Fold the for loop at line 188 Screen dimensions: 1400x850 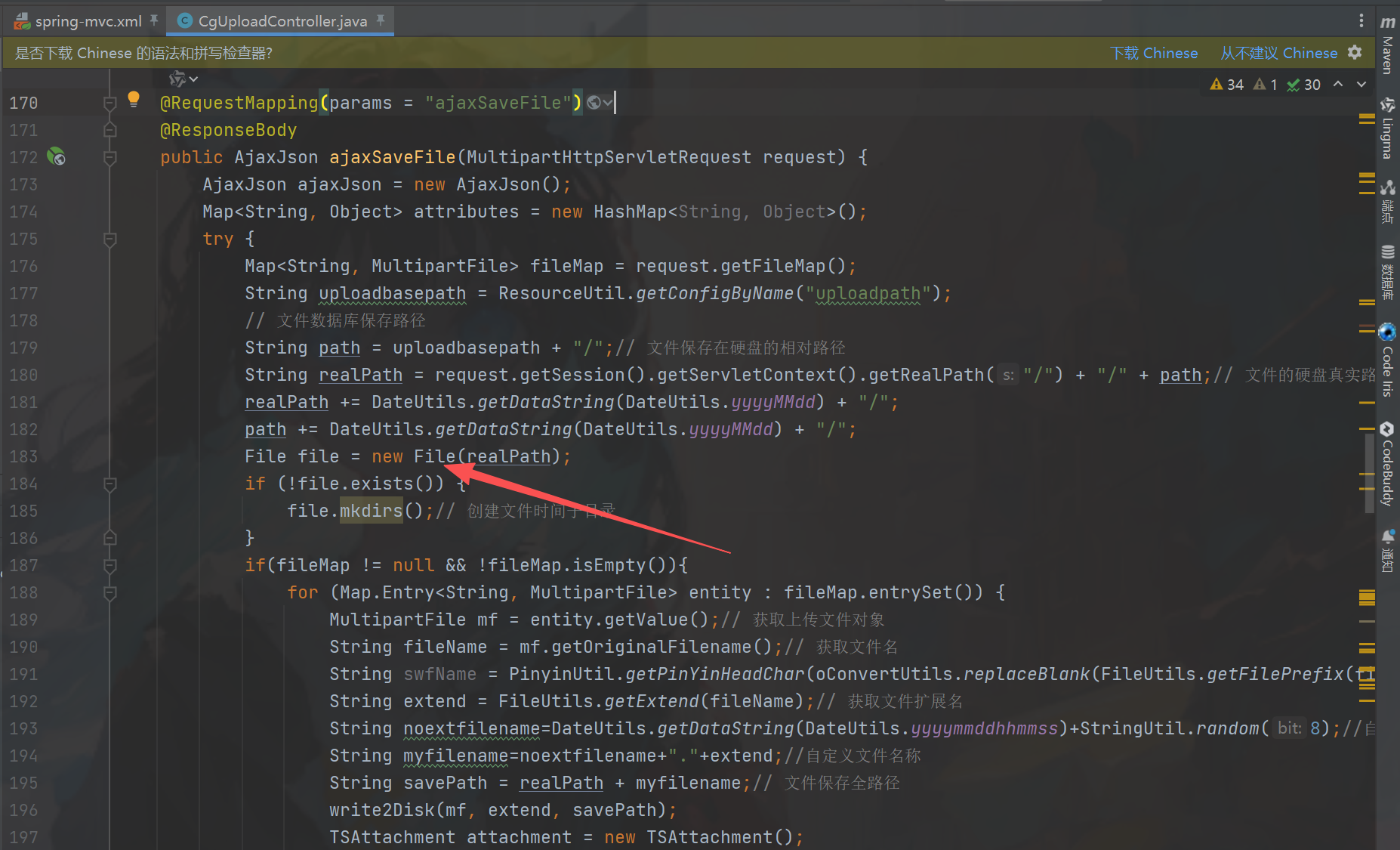coord(109,592)
